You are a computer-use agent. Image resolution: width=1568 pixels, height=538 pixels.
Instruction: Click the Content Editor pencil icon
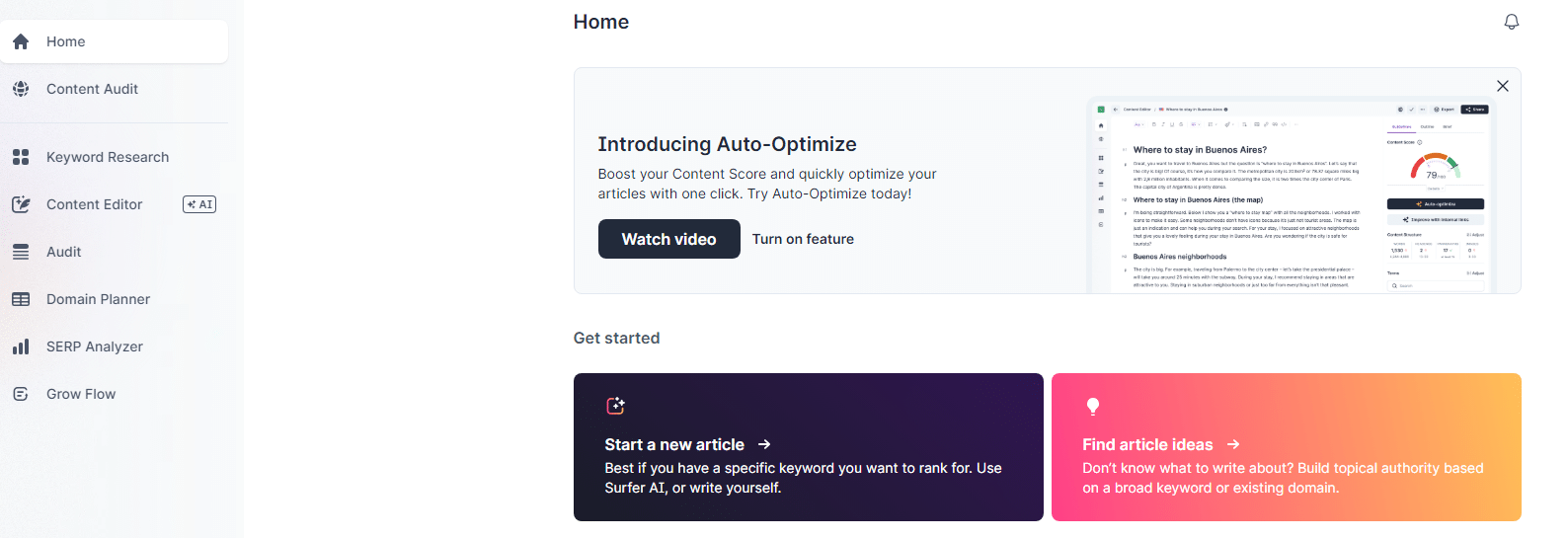pyautogui.click(x=21, y=204)
